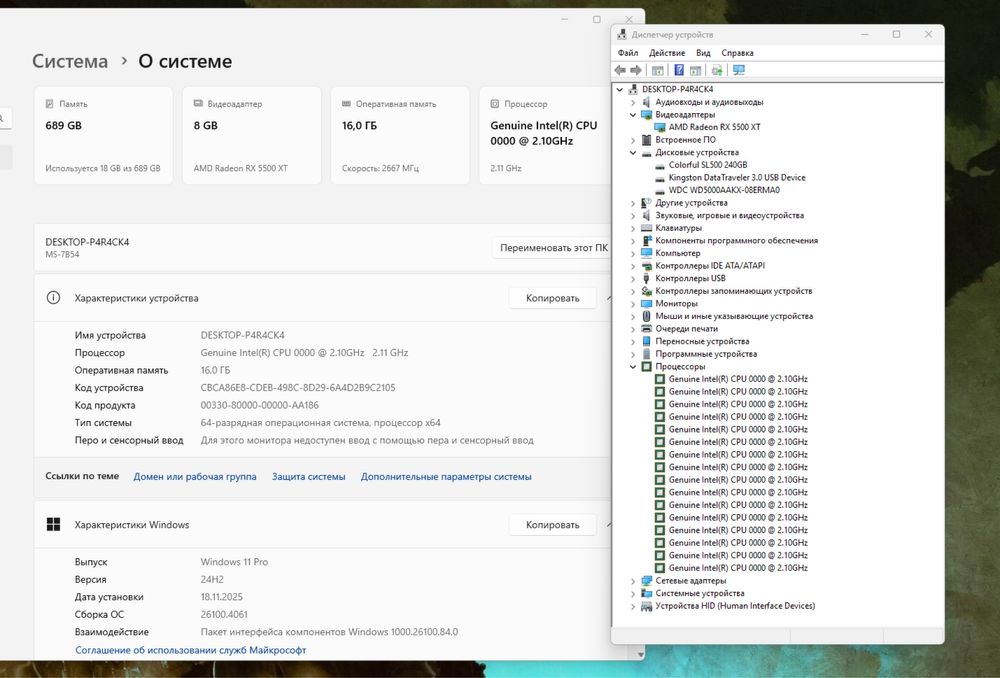Select Программные устройства tree item
The image size is (1000, 678).
(x=706, y=354)
